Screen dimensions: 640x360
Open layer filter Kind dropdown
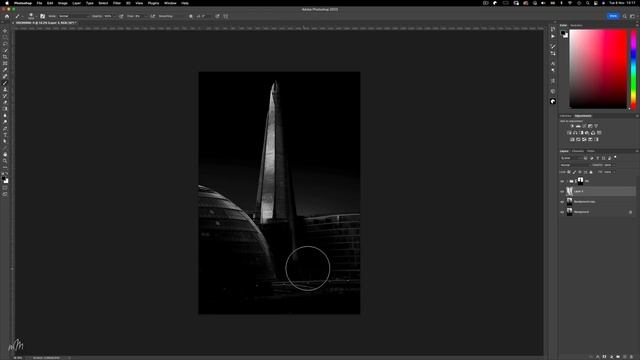(x=571, y=158)
